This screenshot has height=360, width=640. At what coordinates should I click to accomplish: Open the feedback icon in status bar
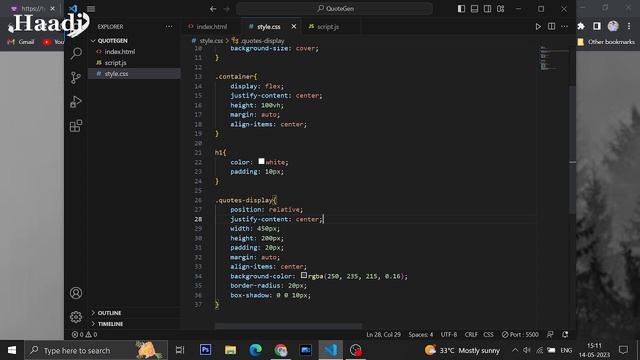550,335
